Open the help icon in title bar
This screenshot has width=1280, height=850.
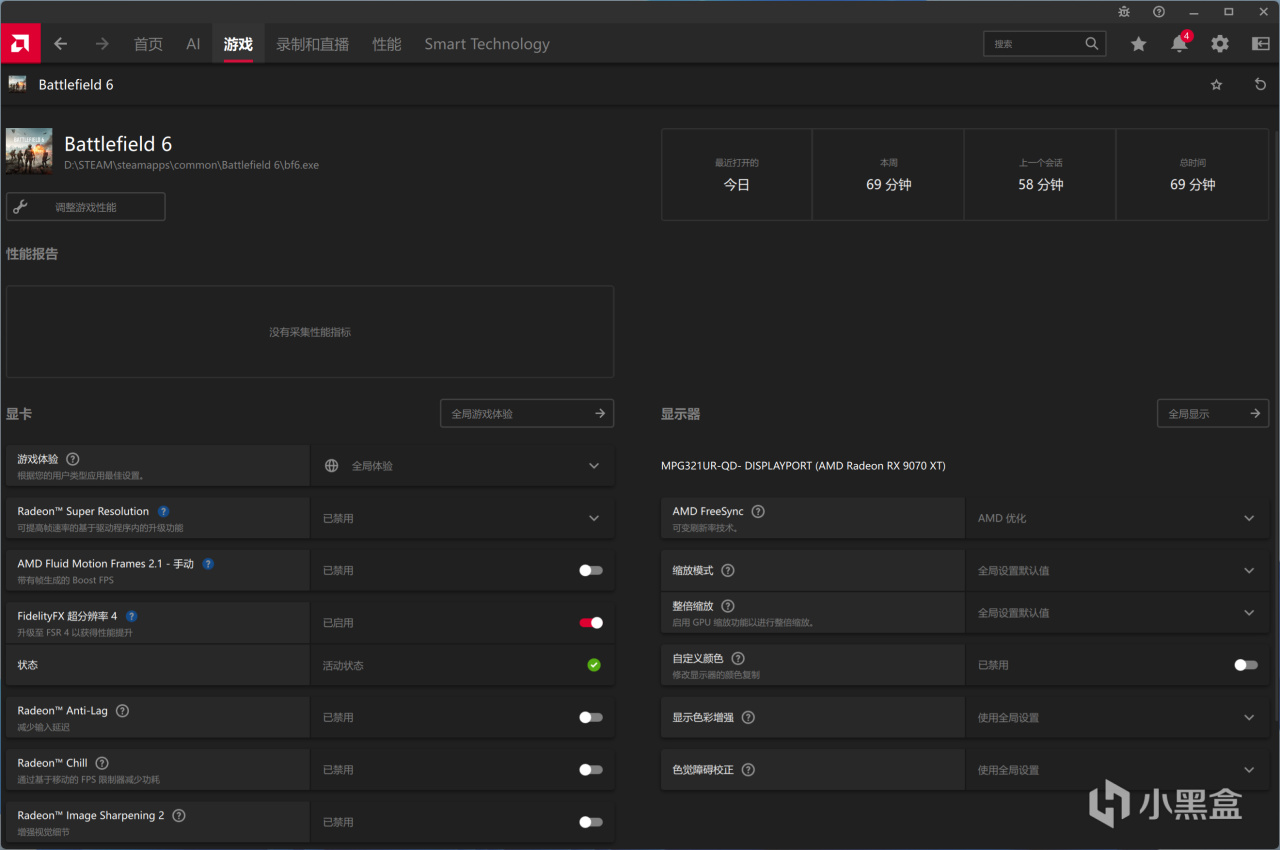[1159, 12]
